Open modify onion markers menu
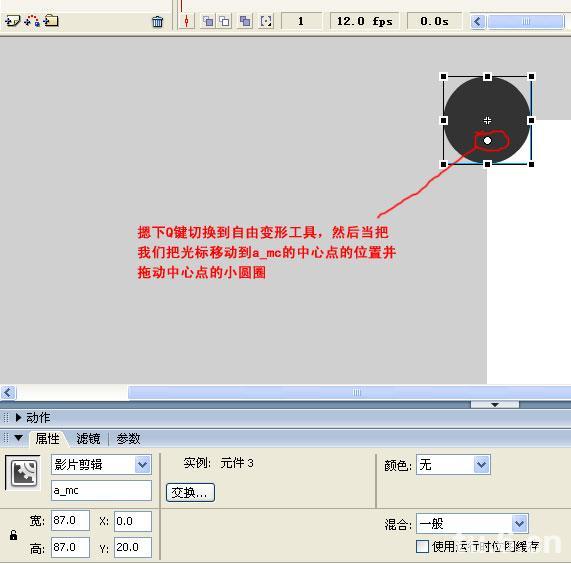Image resolution: width=571 pixels, height=564 pixels. click(x=266, y=21)
